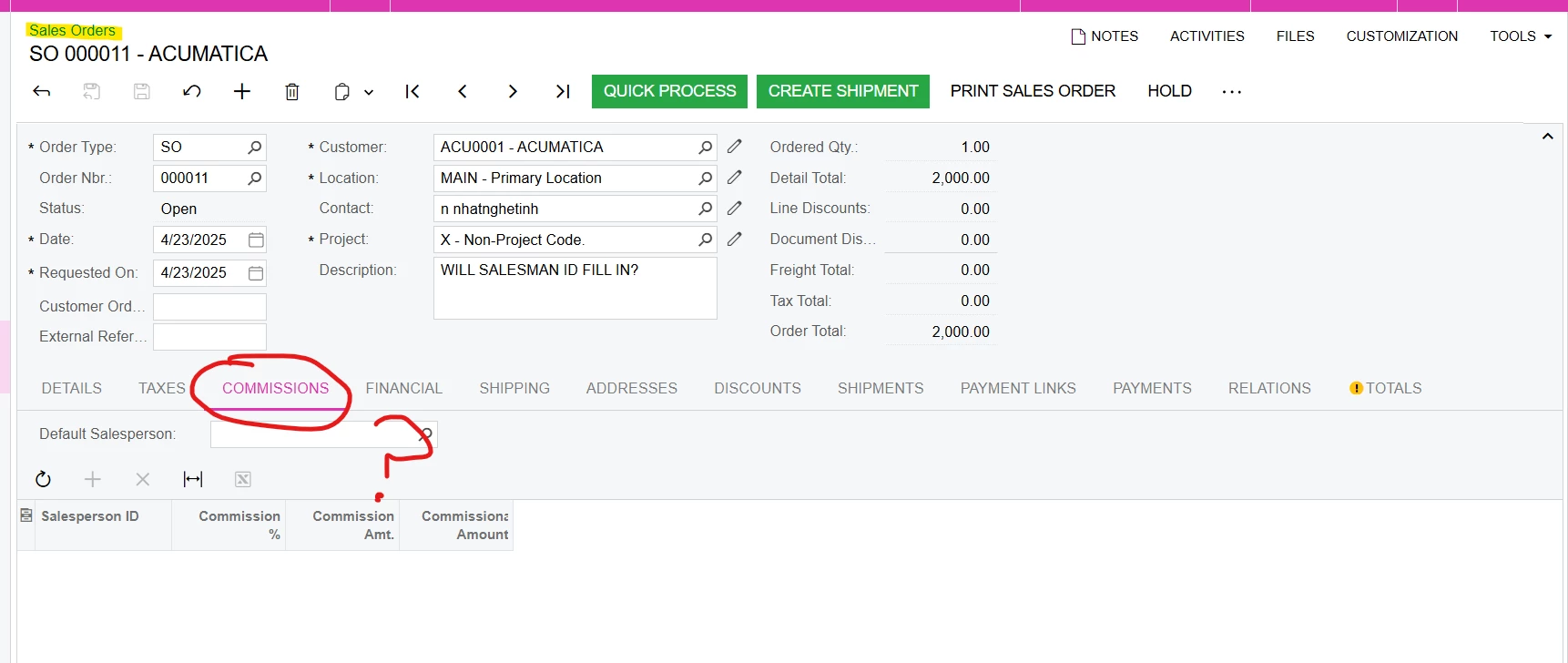This screenshot has height=663, width=1568.
Task: Click the Save and Close icon
Action: click(x=92, y=91)
